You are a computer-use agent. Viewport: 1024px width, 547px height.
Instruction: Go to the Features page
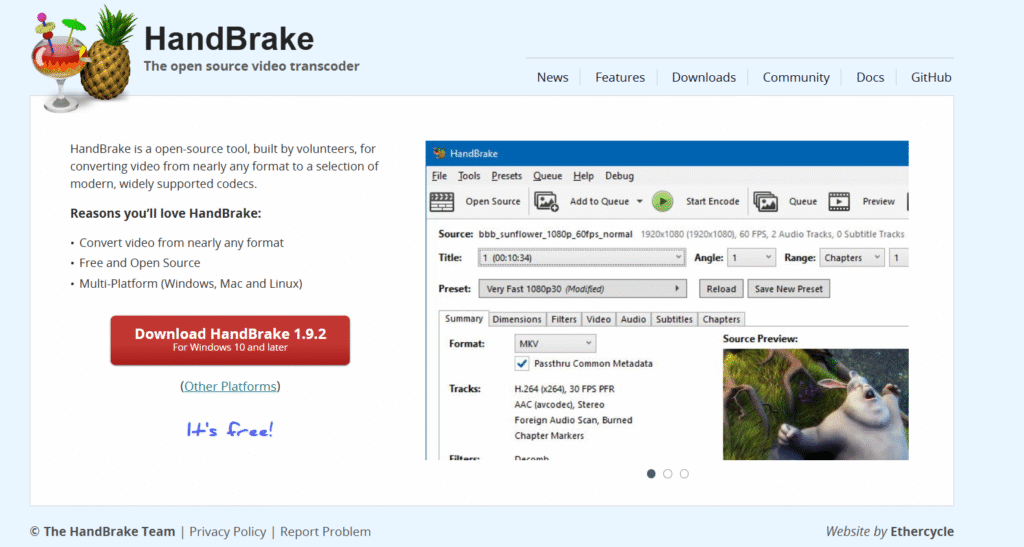point(620,78)
